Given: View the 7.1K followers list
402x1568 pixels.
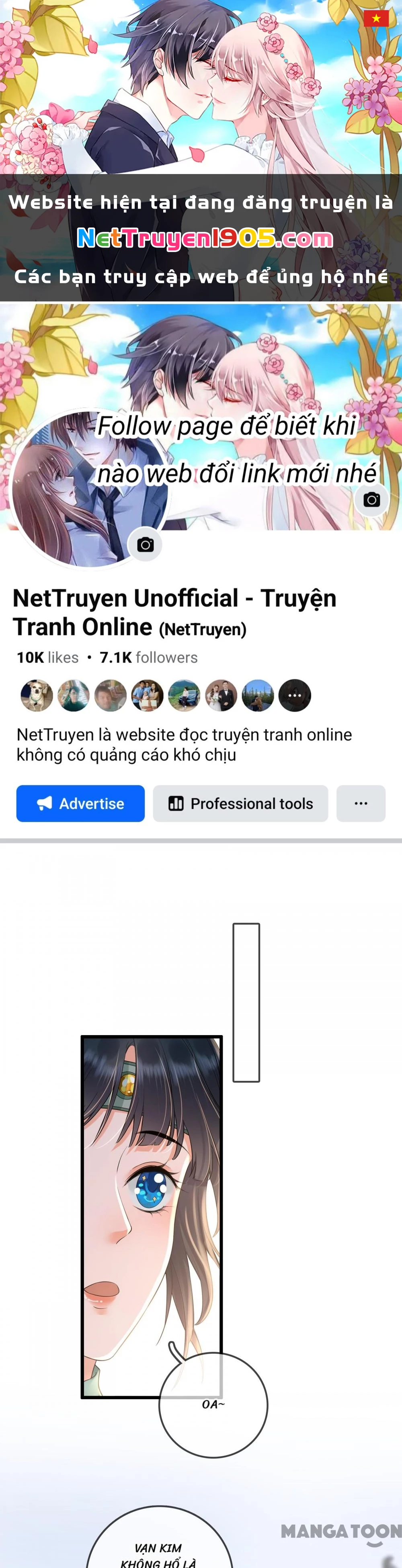Looking at the screenshot, I should pos(149,657).
